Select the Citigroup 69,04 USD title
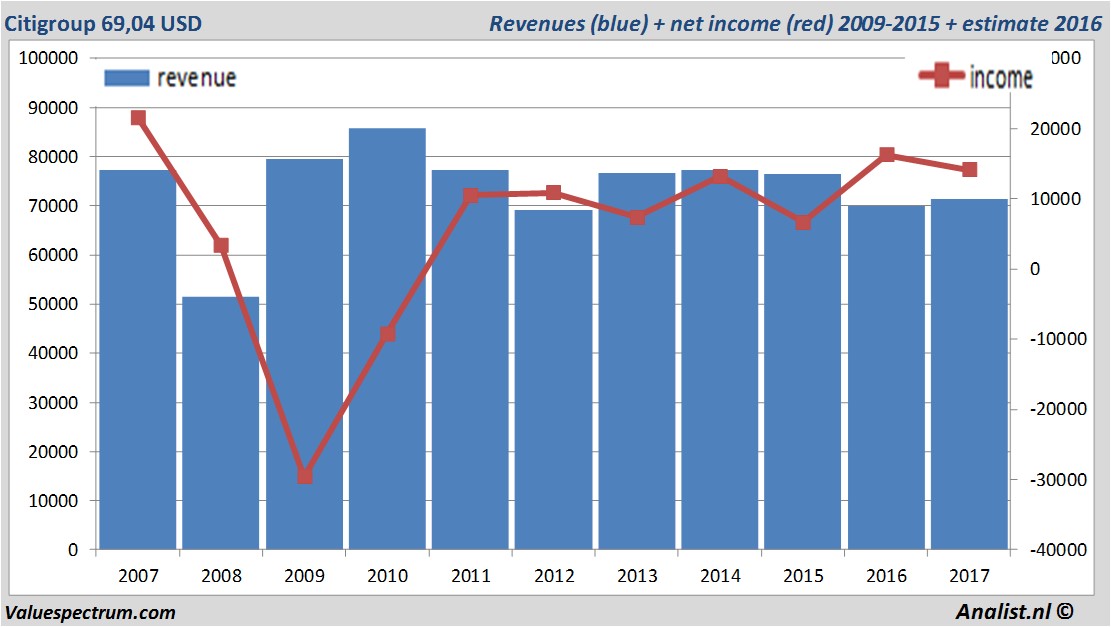The width and height of the screenshot is (1111, 627). 103,23
